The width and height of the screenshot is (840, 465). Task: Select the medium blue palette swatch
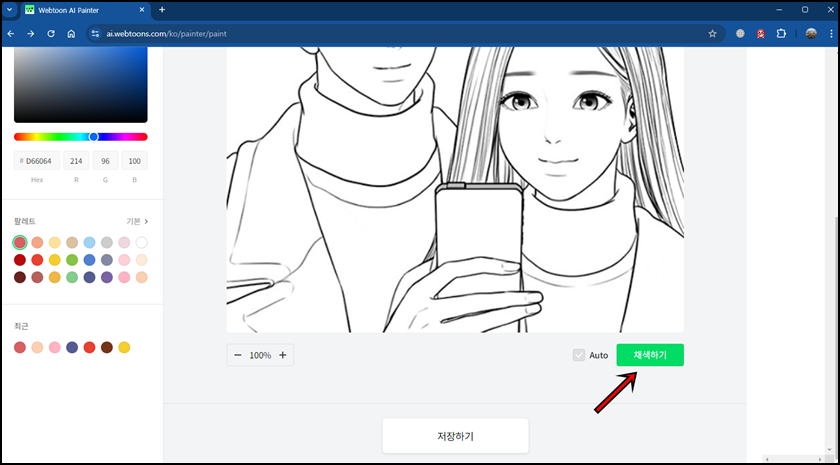point(89,260)
